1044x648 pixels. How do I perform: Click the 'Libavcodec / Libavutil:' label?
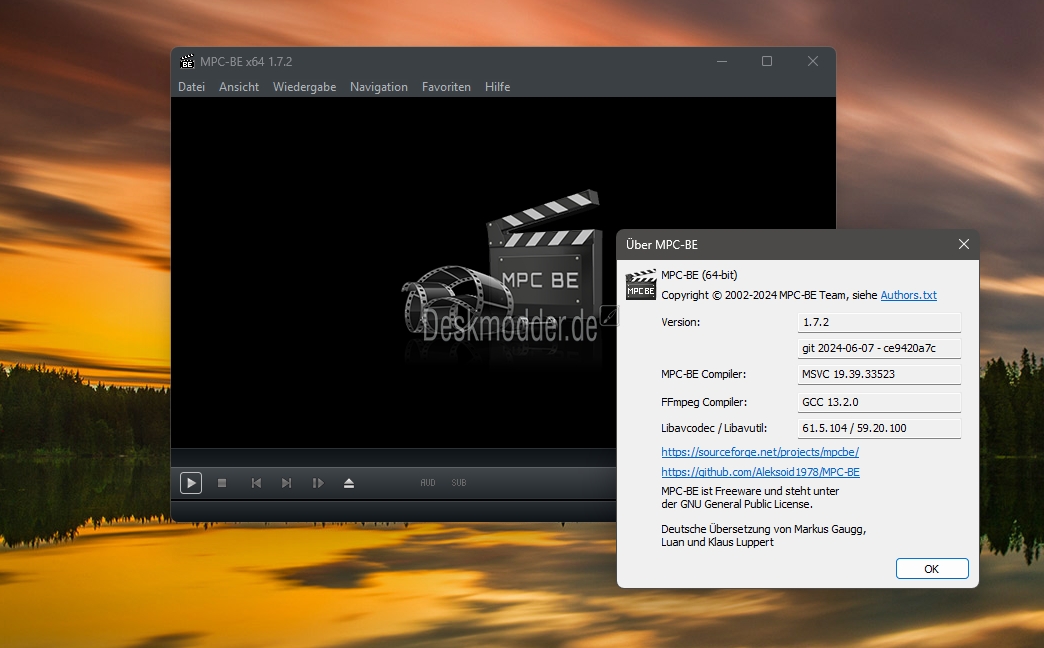coord(714,428)
